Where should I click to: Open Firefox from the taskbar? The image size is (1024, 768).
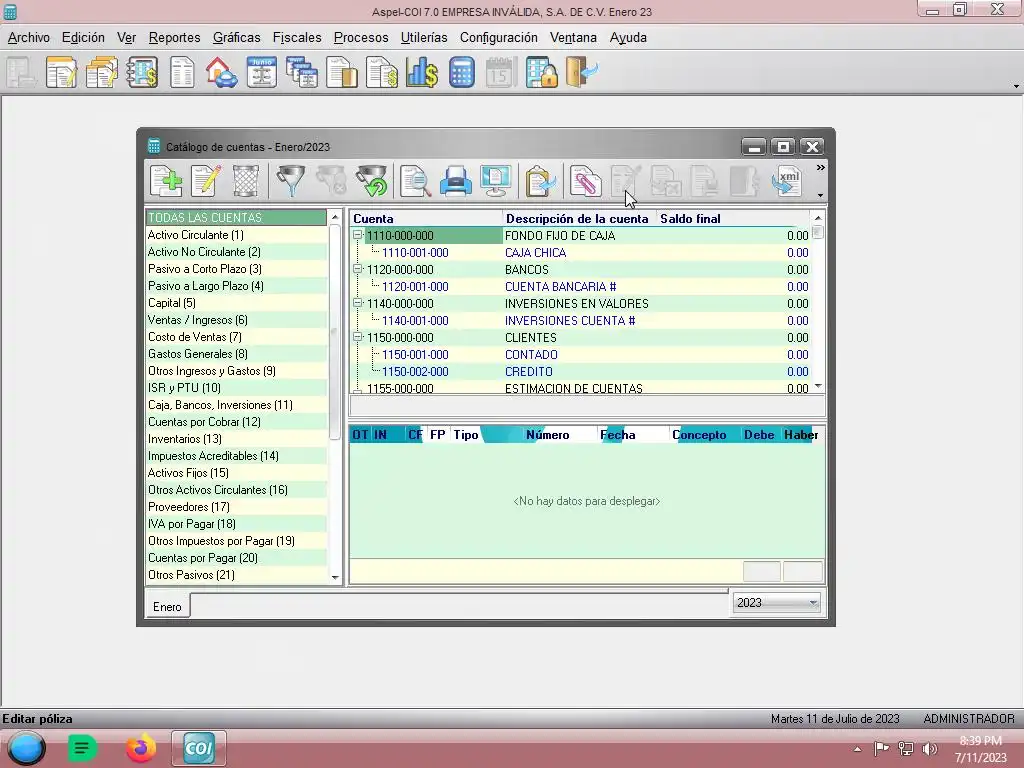pos(141,748)
